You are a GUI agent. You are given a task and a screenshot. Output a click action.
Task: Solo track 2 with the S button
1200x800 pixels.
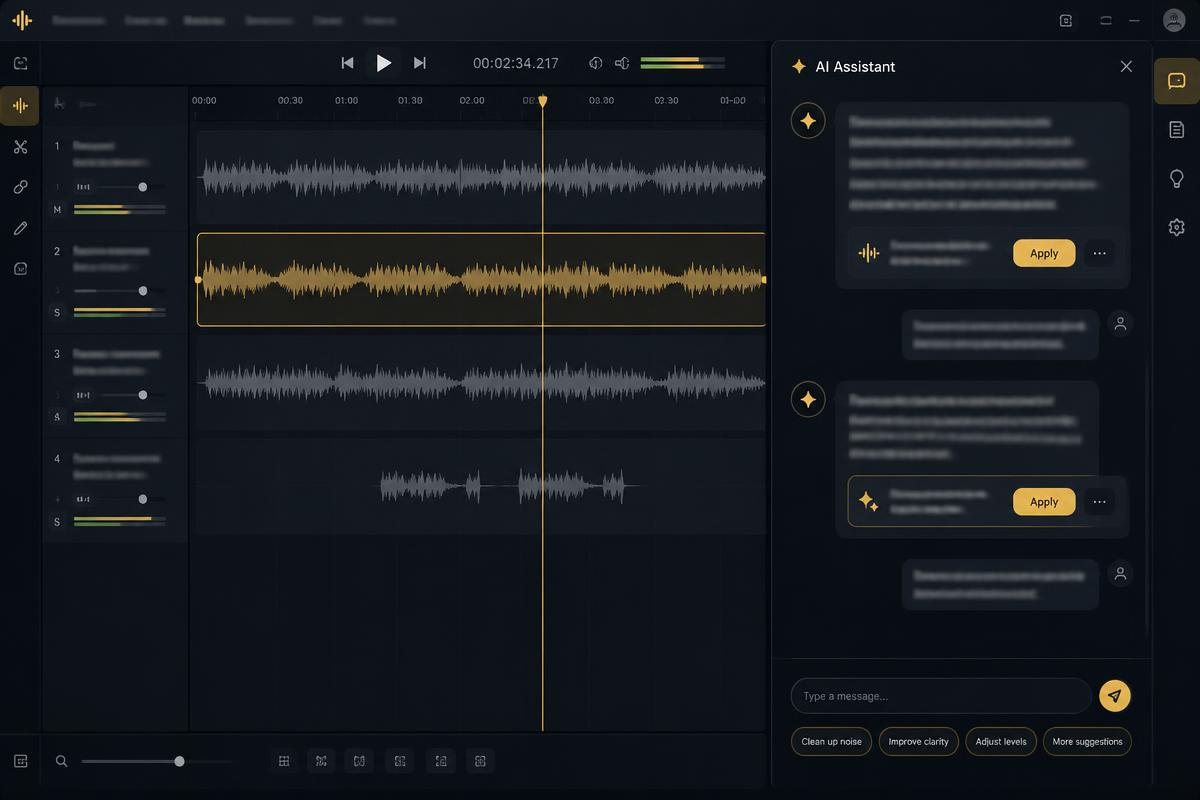pos(57,313)
